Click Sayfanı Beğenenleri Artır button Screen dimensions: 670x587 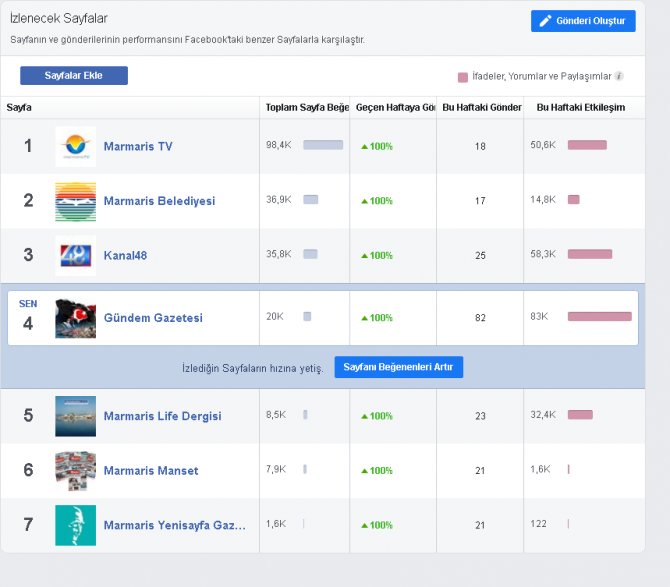[398, 368]
